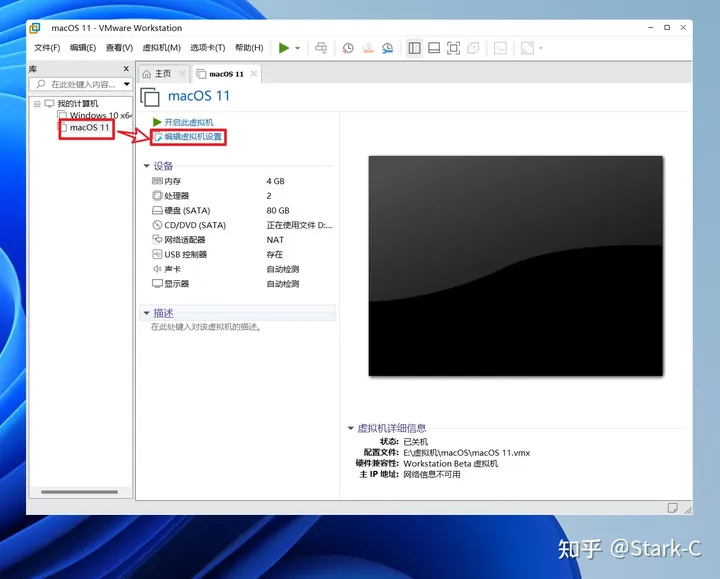Click the virtual machine black preview thumbnail
720x579 pixels.
coord(515,266)
